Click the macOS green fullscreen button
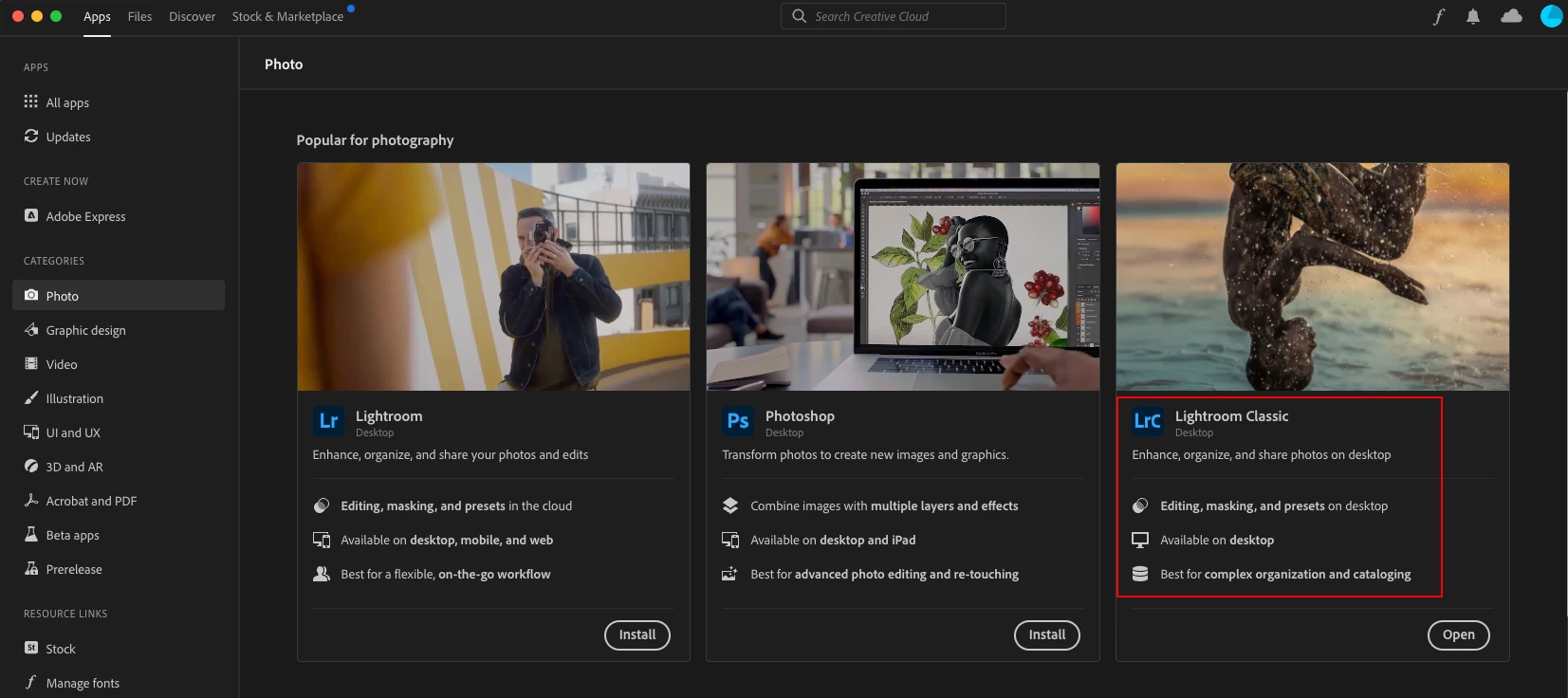 tap(56, 16)
